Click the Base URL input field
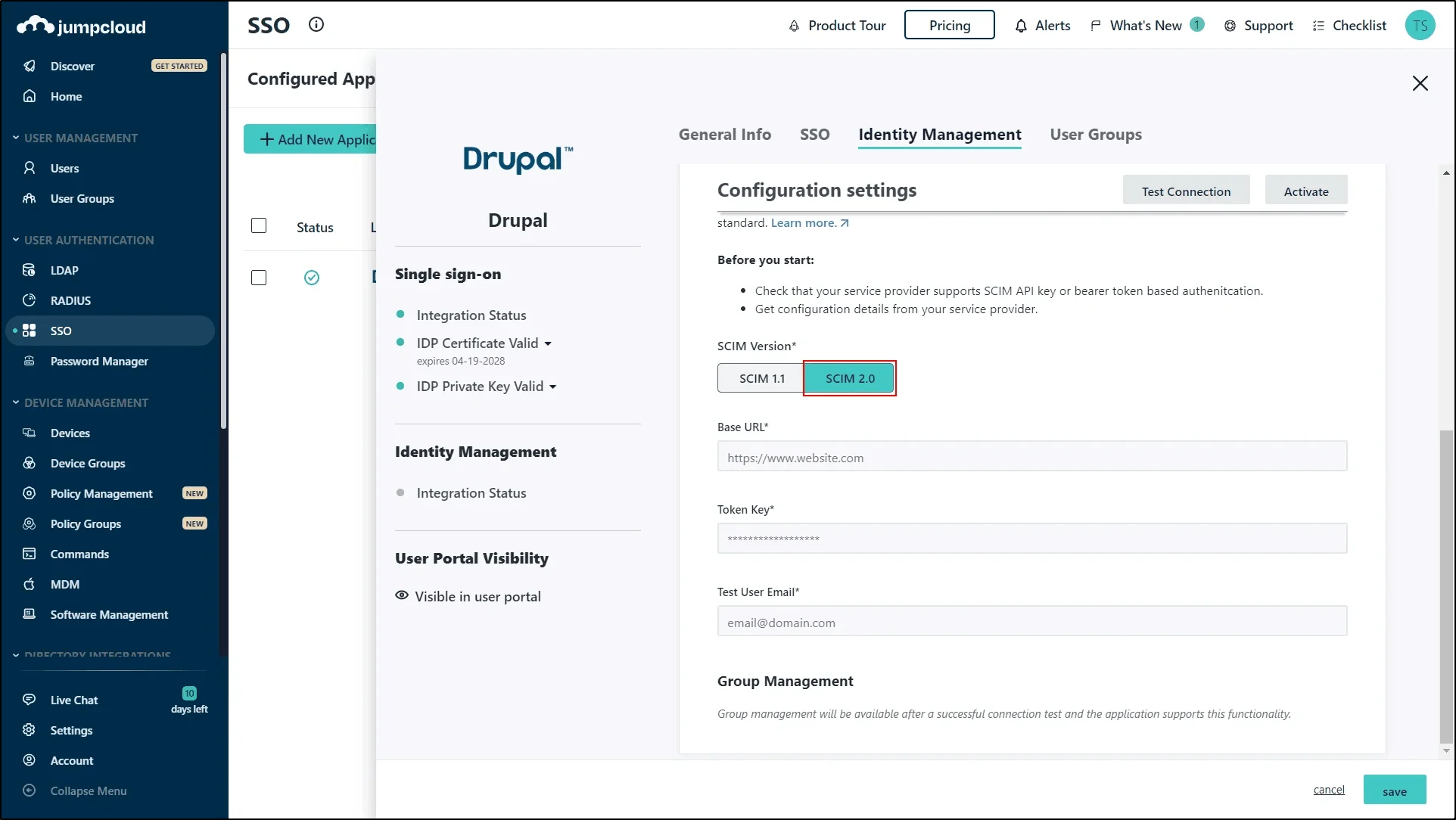 (x=1031, y=457)
